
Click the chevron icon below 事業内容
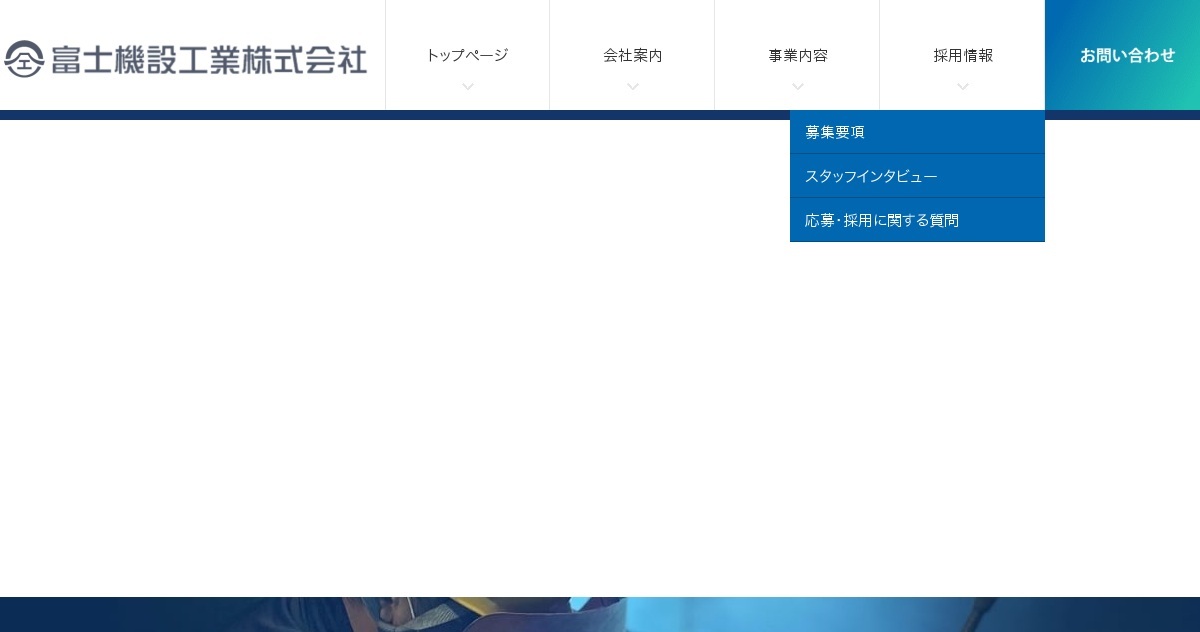[x=797, y=87]
